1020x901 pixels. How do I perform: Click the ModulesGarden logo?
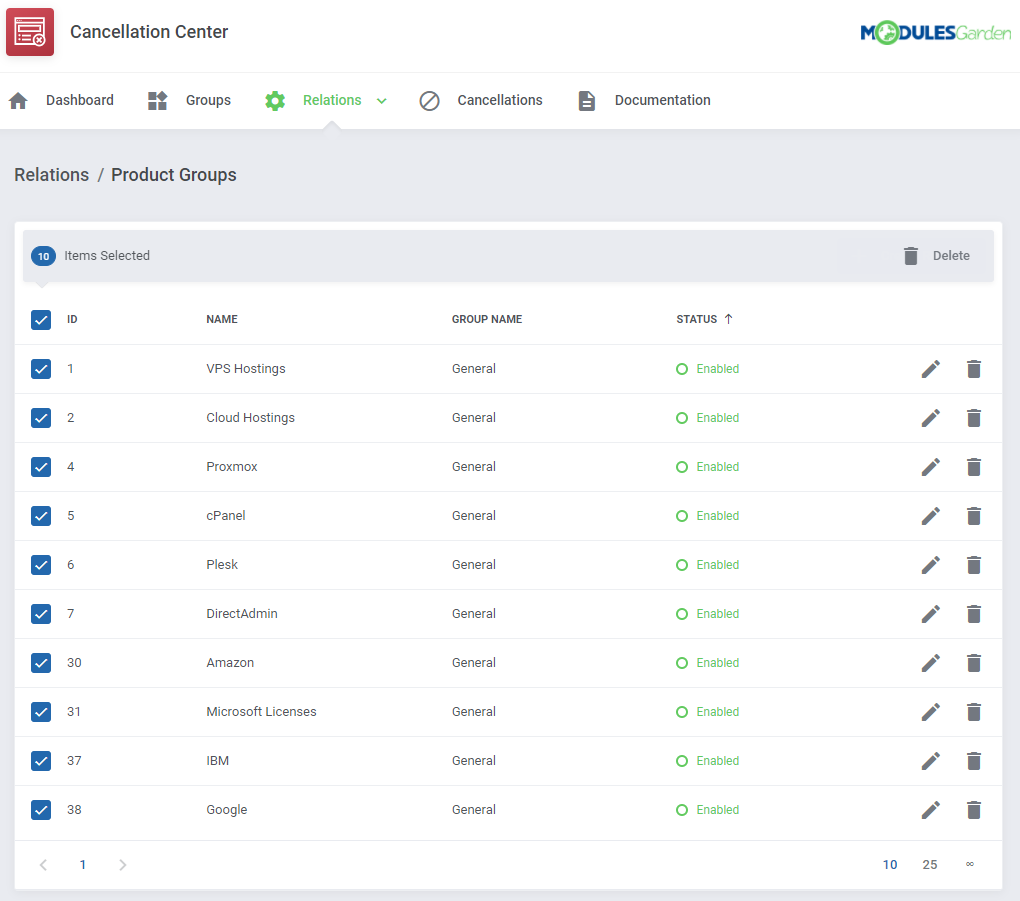pos(935,32)
